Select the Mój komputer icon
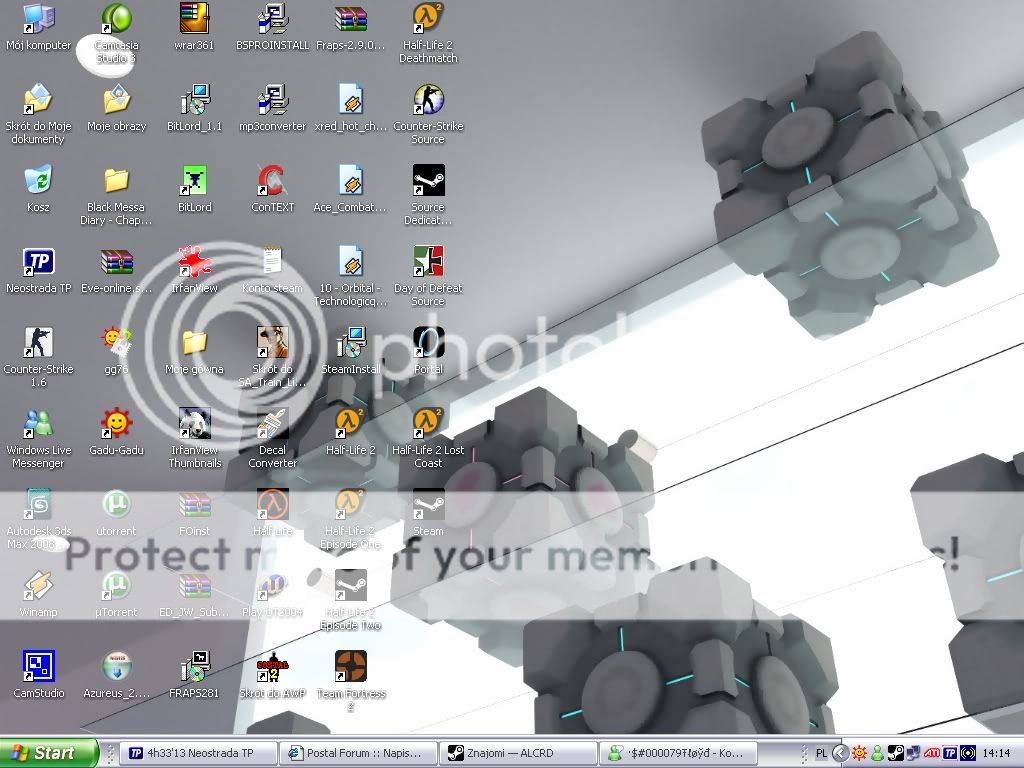Screen dimensions: 1024x768 (38, 20)
